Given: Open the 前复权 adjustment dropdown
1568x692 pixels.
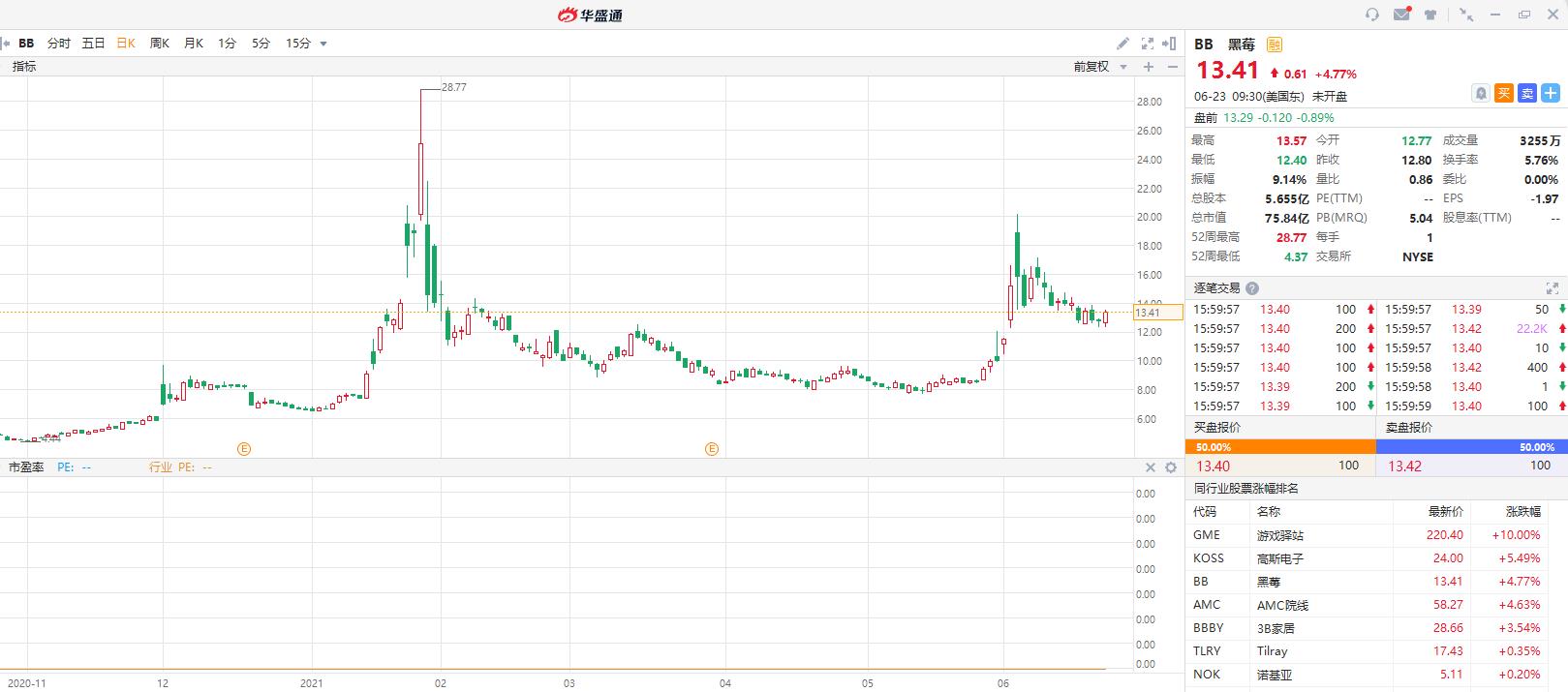Looking at the screenshot, I should point(1100,67).
